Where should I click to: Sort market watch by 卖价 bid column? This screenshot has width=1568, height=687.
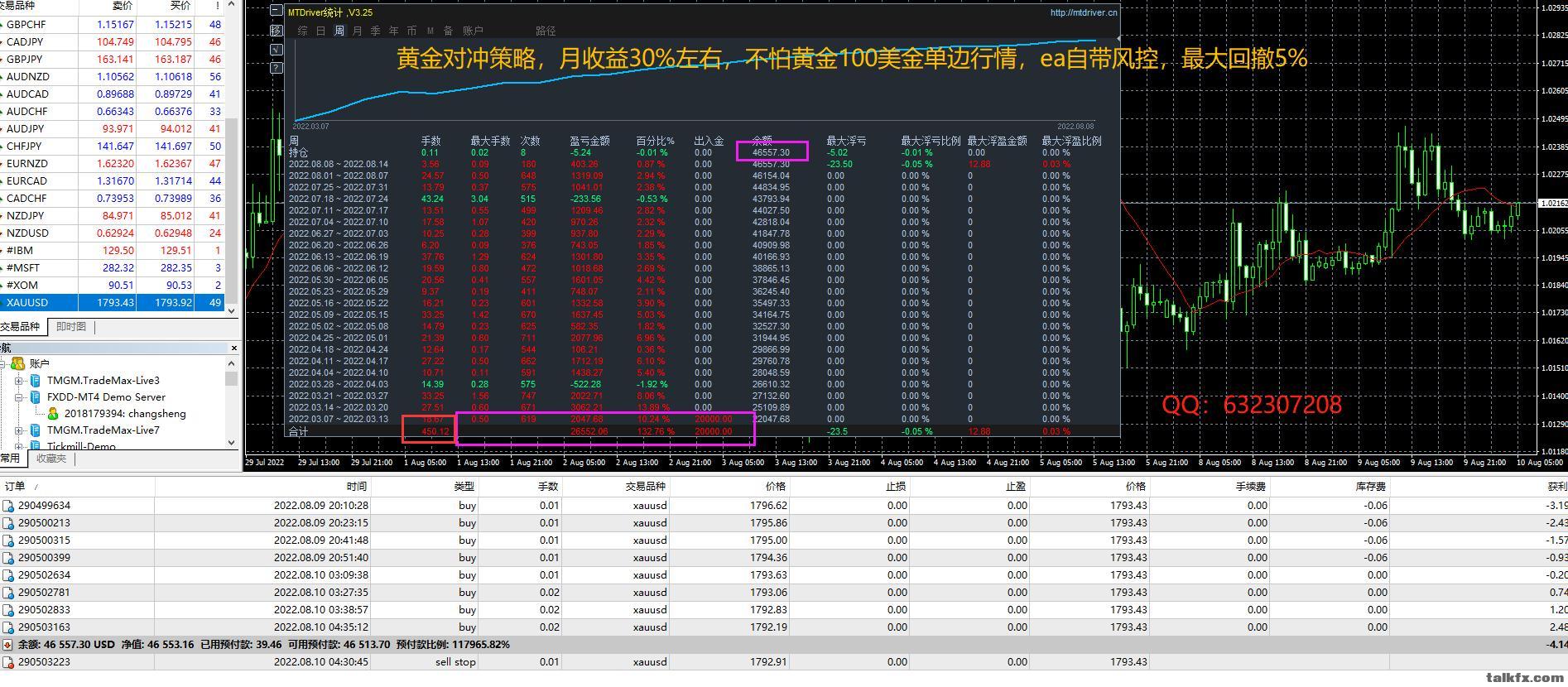click(x=108, y=6)
